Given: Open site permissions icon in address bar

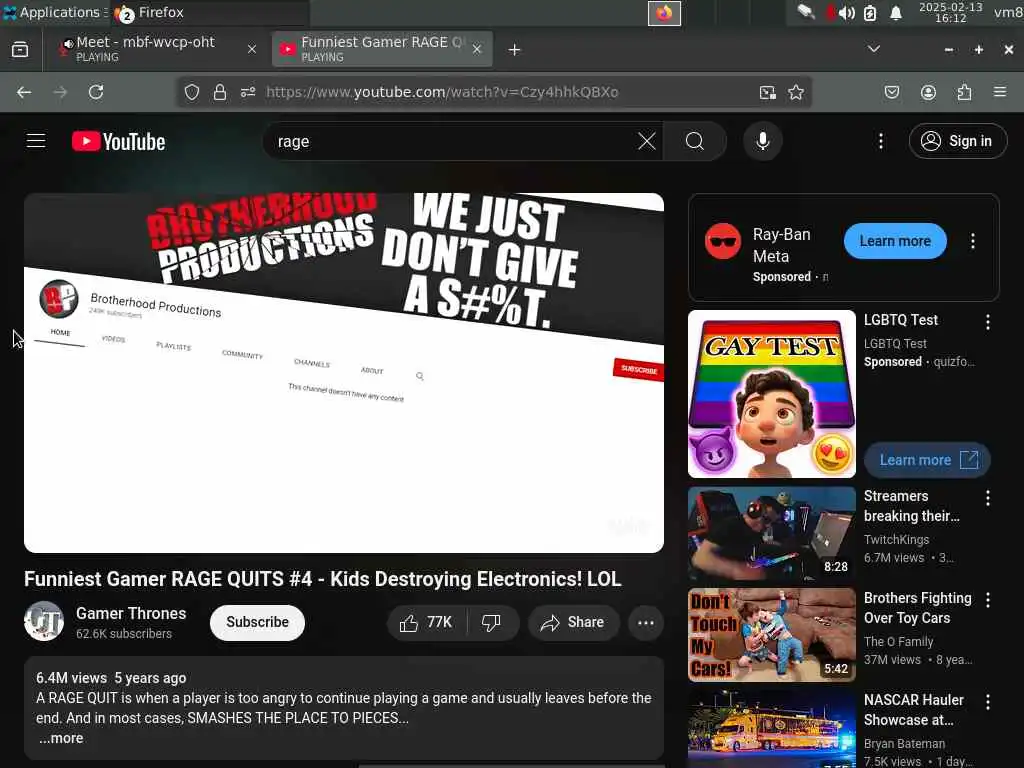Looking at the screenshot, I should coord(248,92).
